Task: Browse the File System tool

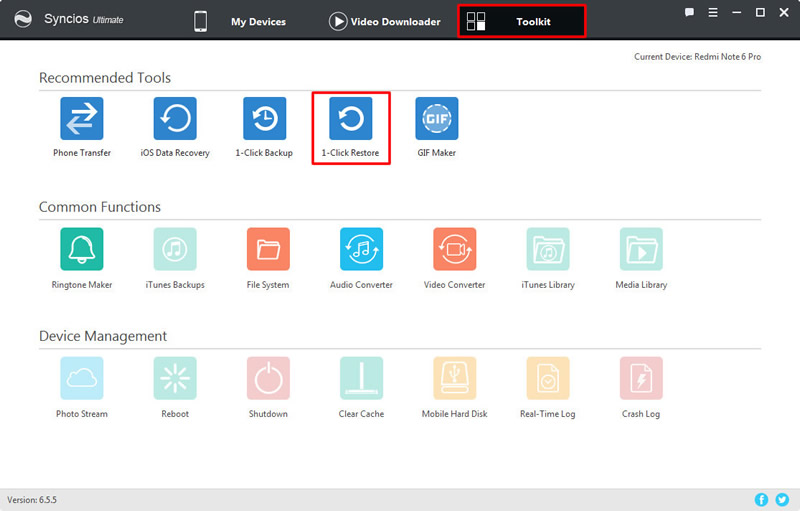Action: point(268,249)
